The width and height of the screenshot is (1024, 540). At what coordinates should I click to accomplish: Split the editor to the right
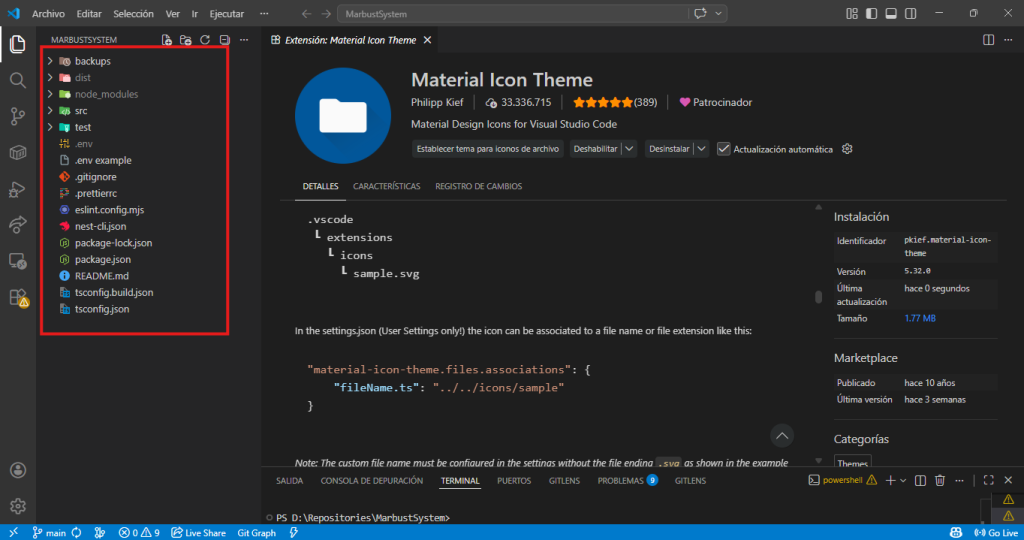coord(989,40)
